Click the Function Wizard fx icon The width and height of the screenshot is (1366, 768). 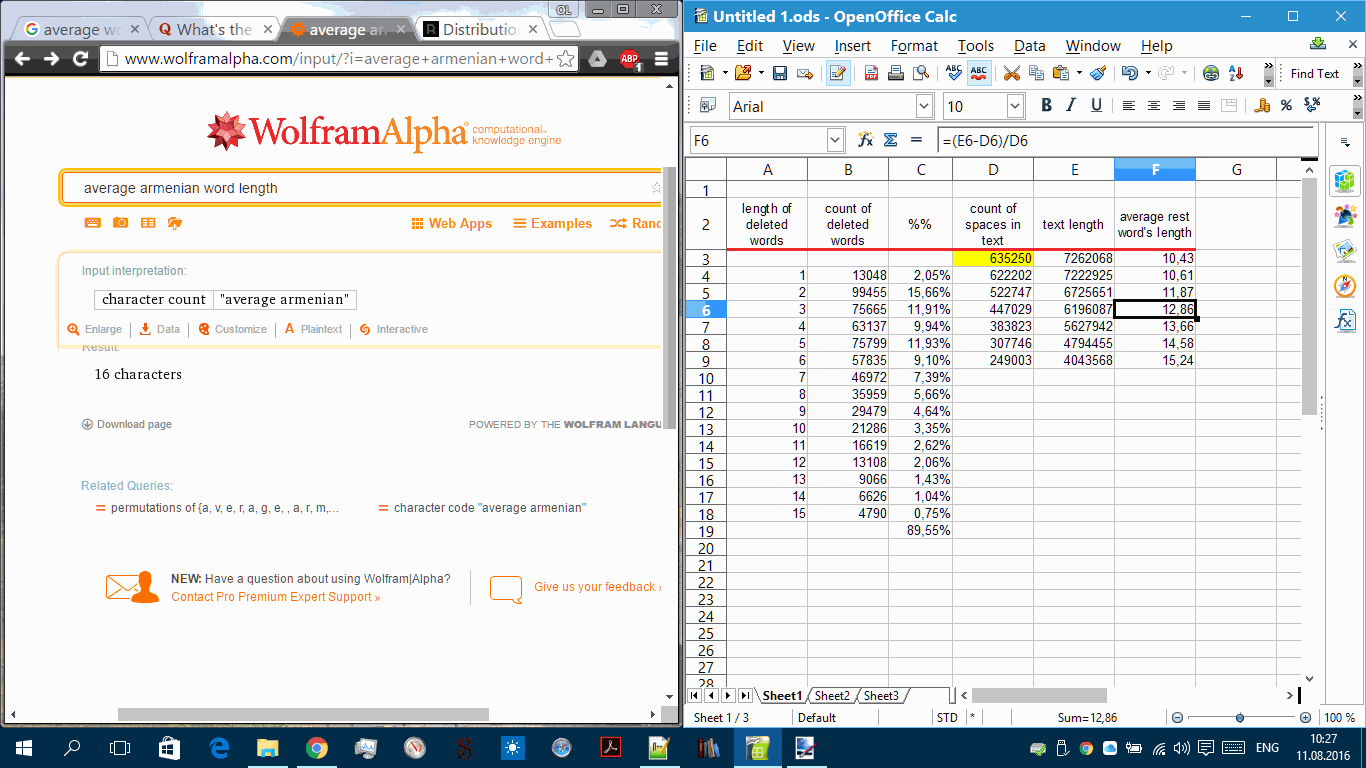pyautogui.click(x=866, y=140)
